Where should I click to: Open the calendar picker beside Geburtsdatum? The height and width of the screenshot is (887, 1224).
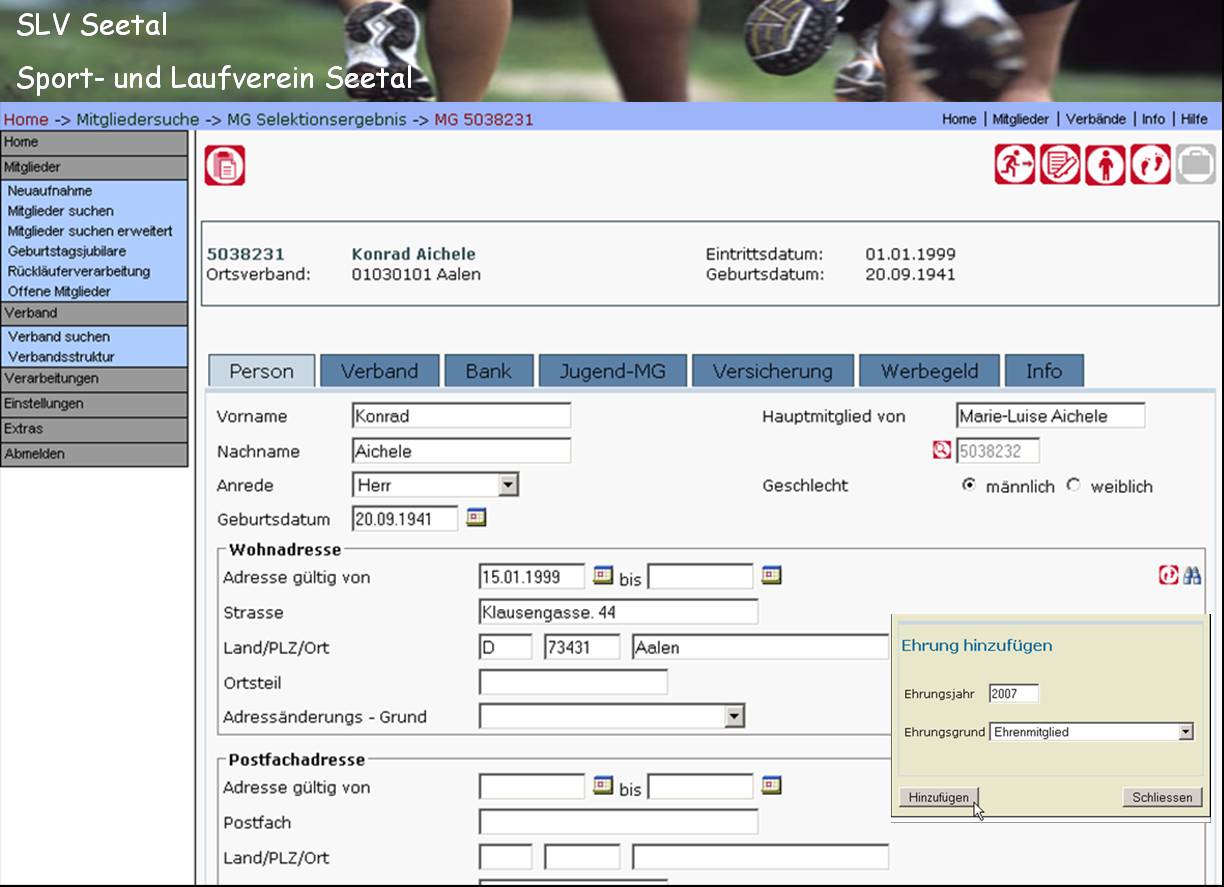click(476, 517)
